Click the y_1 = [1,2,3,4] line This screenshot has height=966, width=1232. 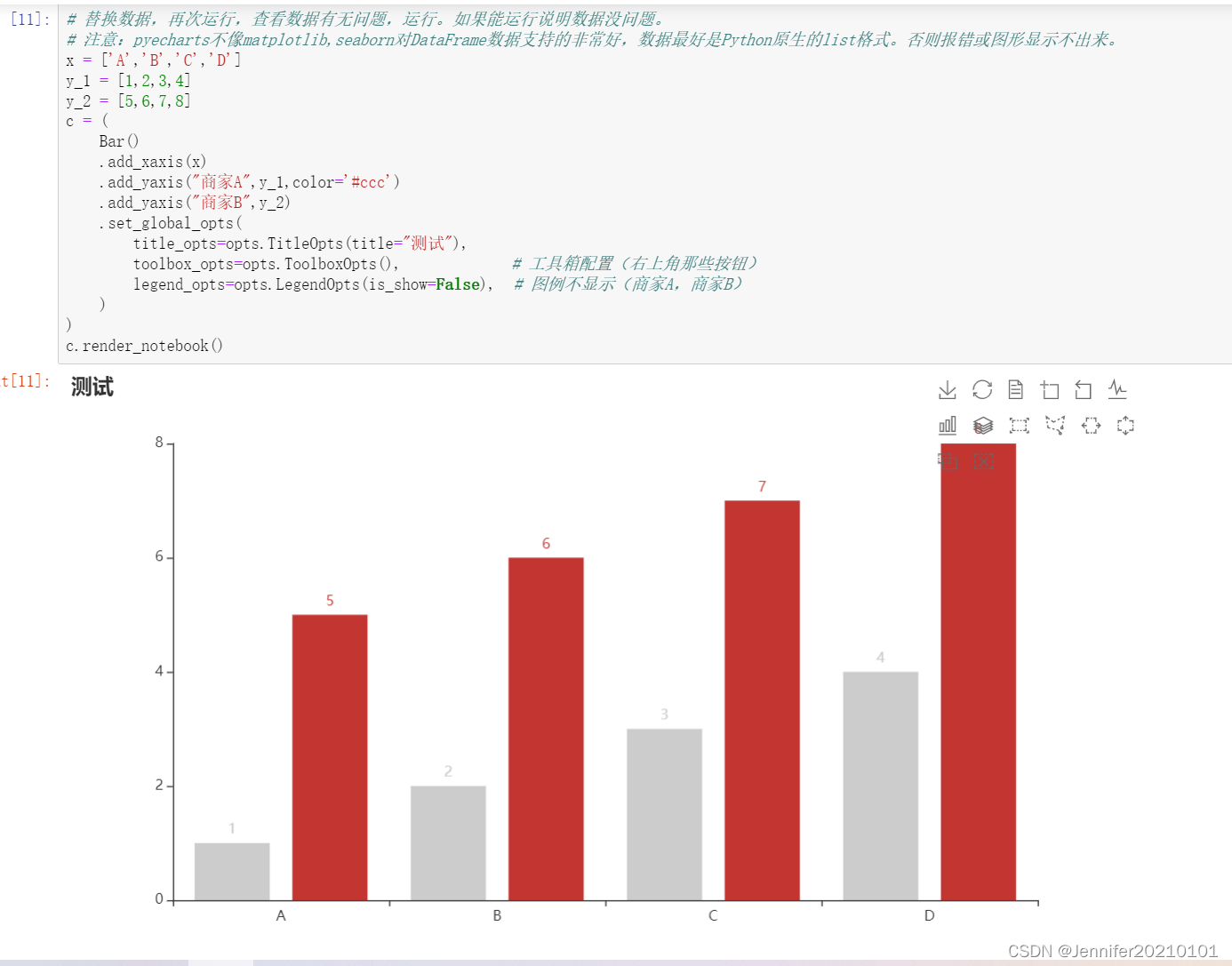pyautogui.click(x=129, y=81)
